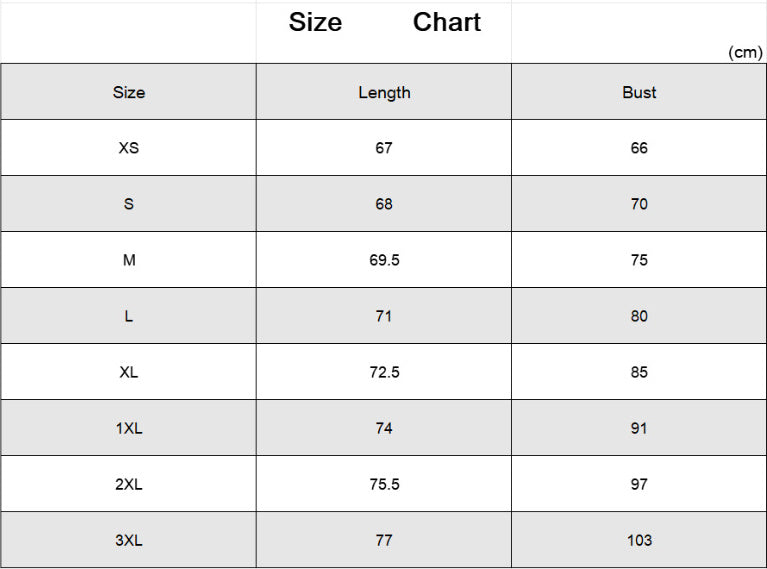Viewport: 767px width, 569px height.
Task: Select the XL size row label
Action: point(129,372)
